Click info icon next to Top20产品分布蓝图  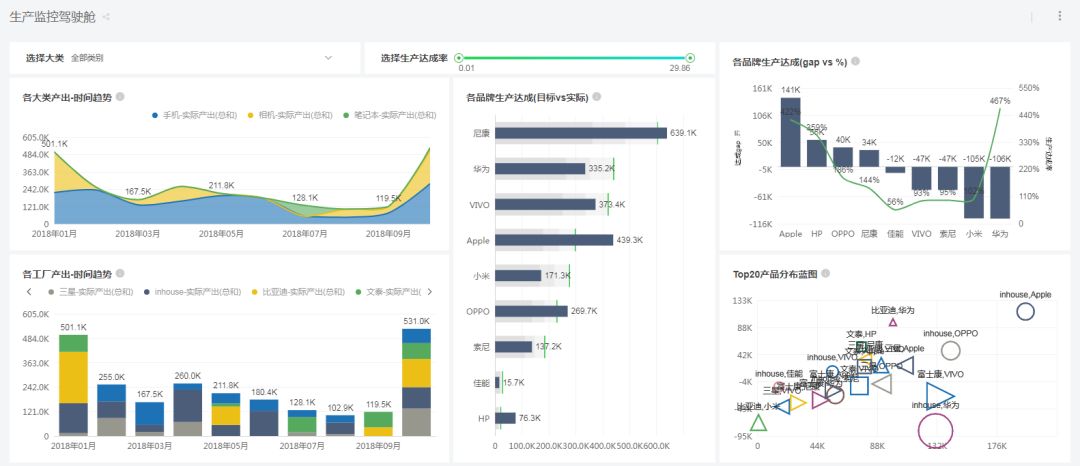tap(825, 273)
